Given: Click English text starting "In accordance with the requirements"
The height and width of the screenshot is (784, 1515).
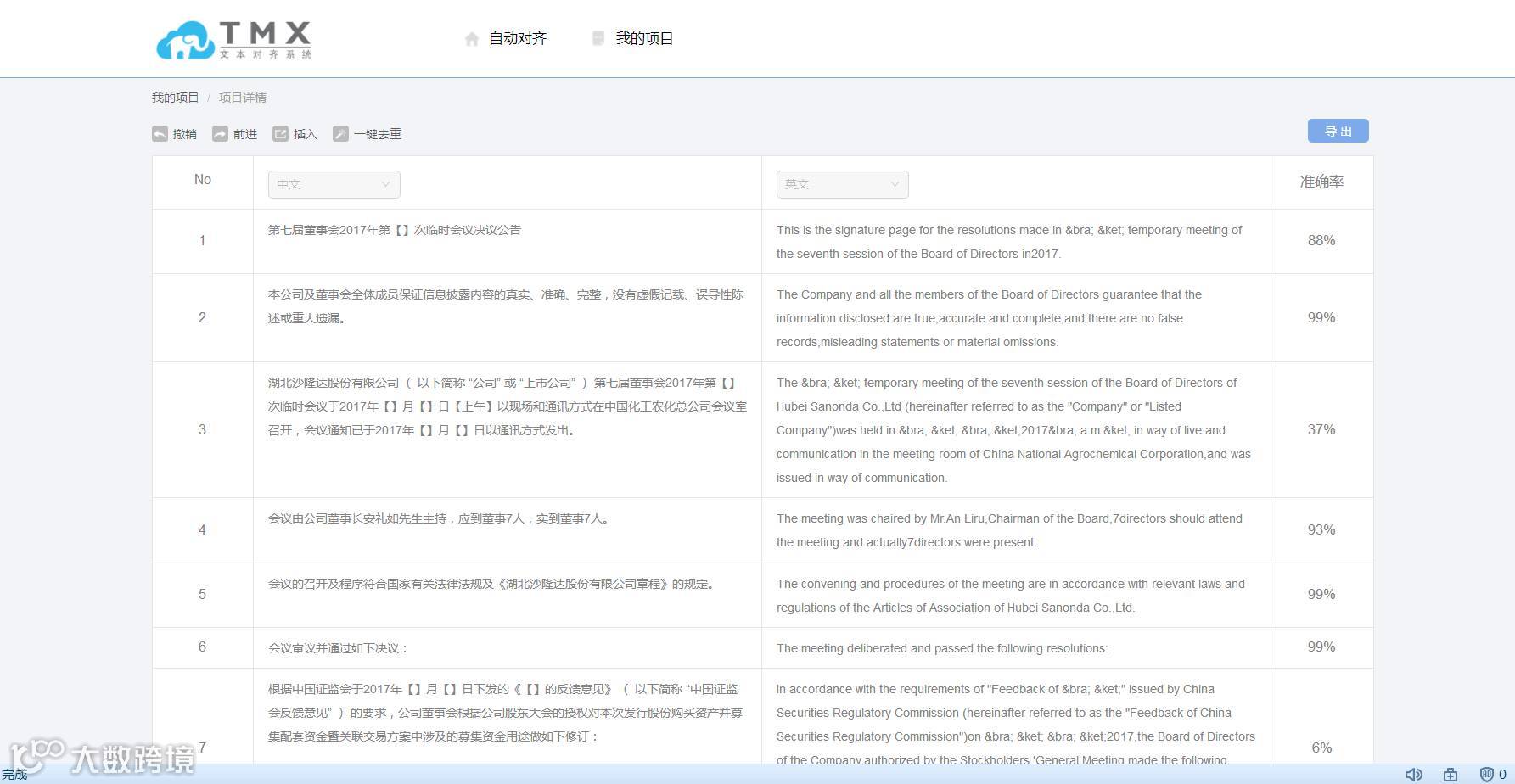Looking at the screenshot, I should click(x=1016, y=725).
